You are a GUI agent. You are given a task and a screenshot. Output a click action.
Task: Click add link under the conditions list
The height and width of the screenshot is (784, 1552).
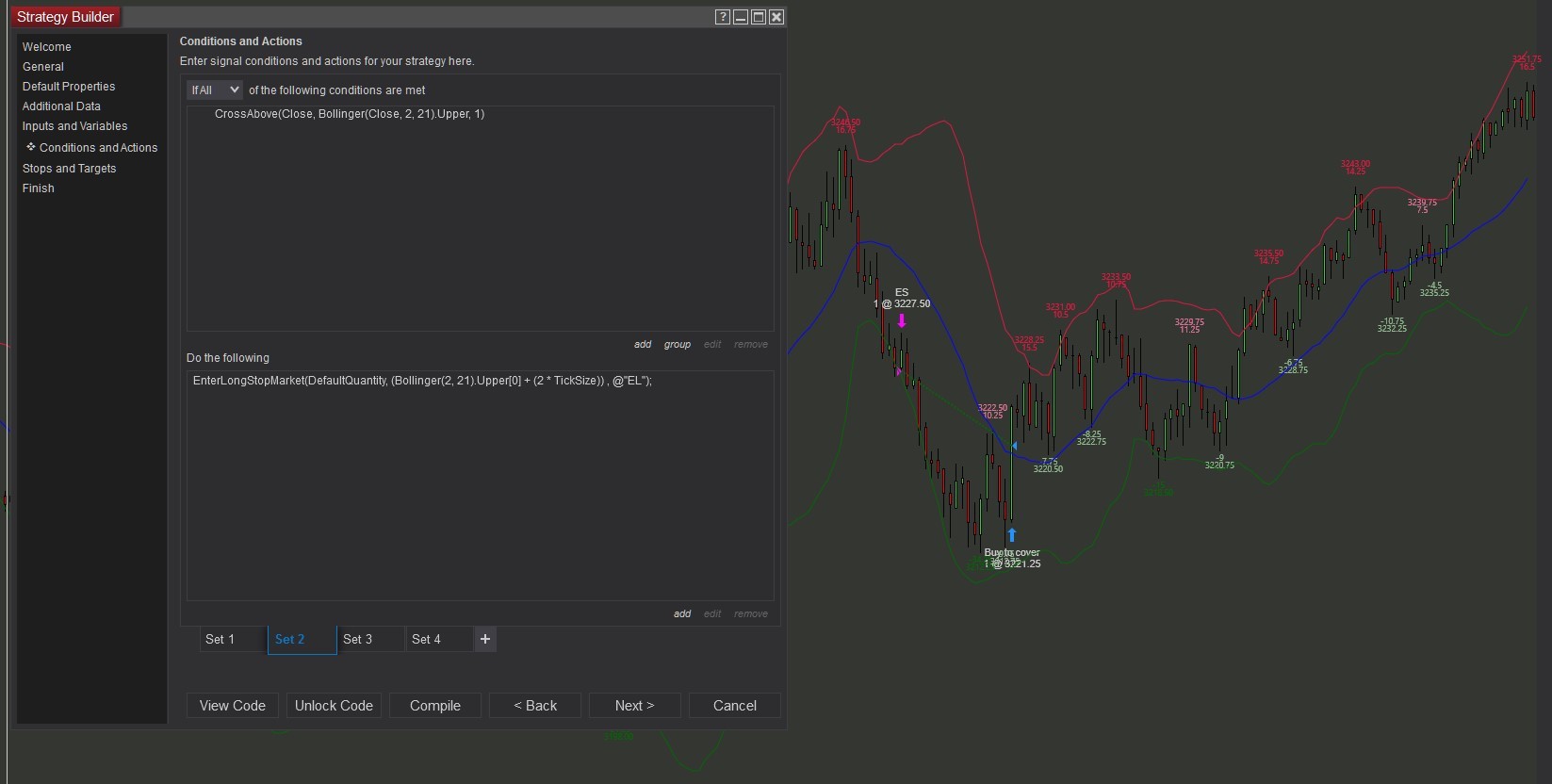pos(643,345)
